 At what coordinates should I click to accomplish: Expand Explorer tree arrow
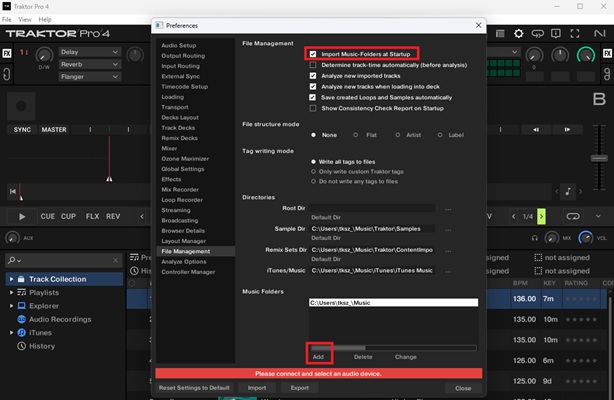pos(11,306)
